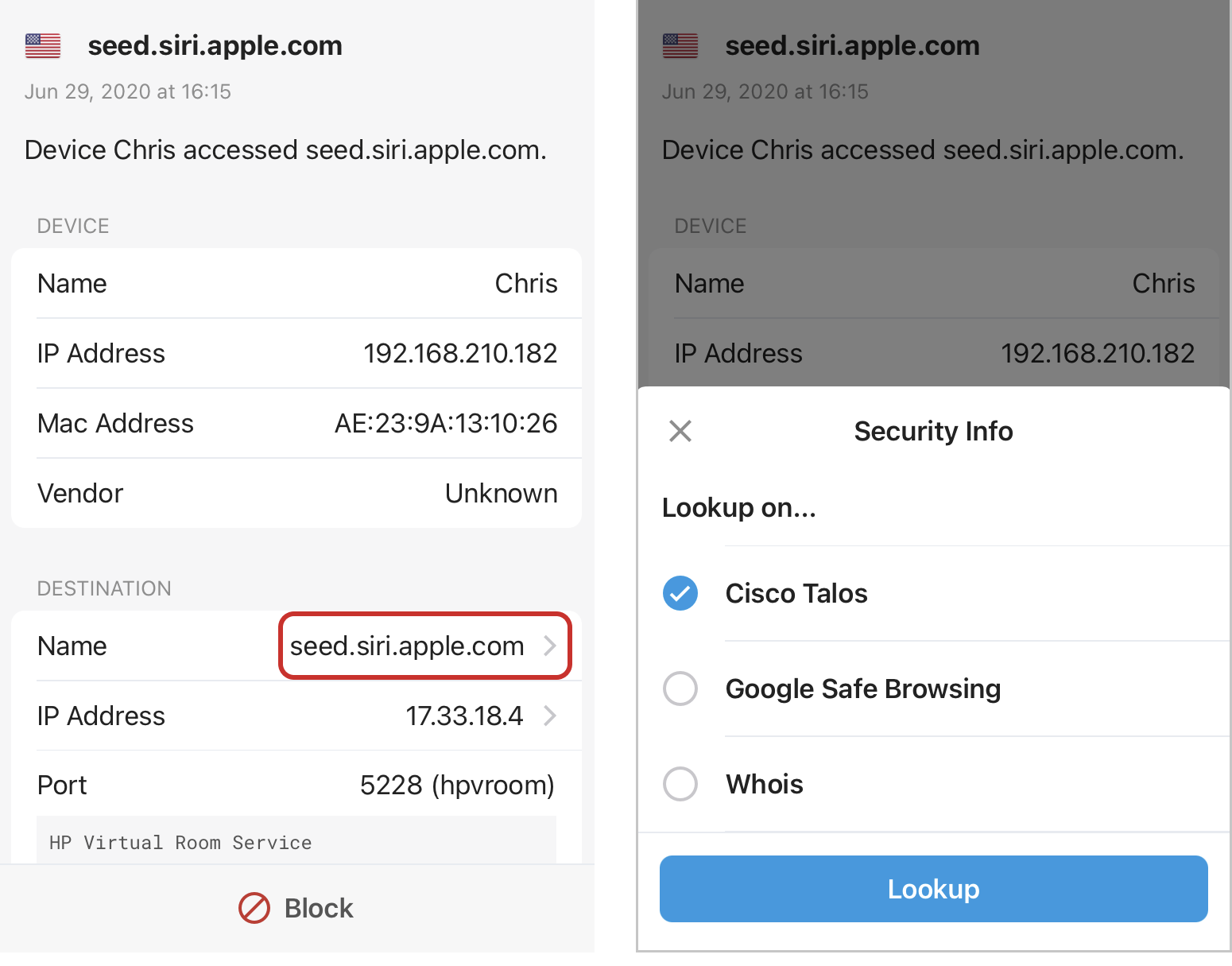This screenshot has width=1232, height=966.
Task: Select the Cisco Talos radio option
Action: coord(680,593)
